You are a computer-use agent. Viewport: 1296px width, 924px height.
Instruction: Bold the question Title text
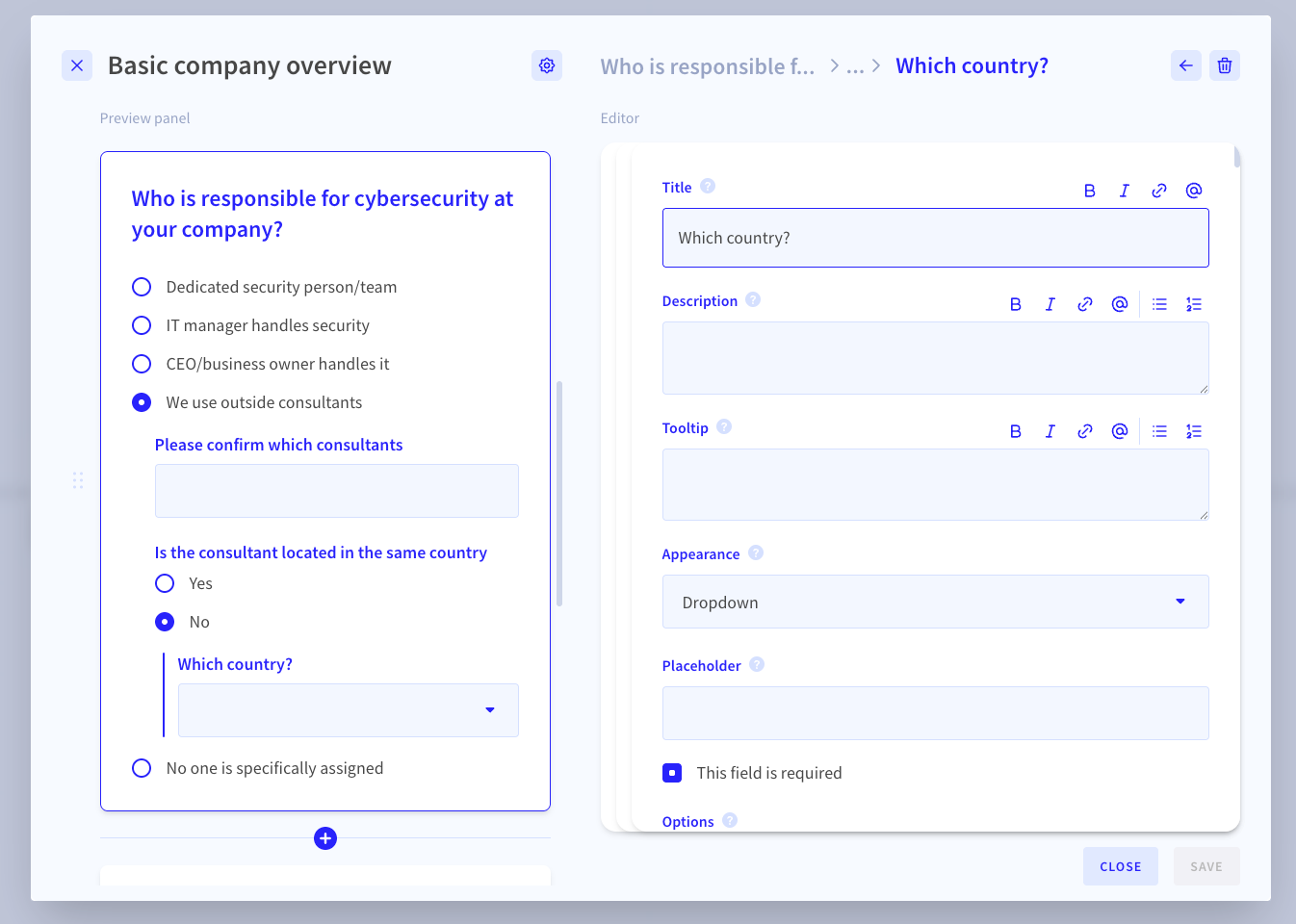[1090, 190]
